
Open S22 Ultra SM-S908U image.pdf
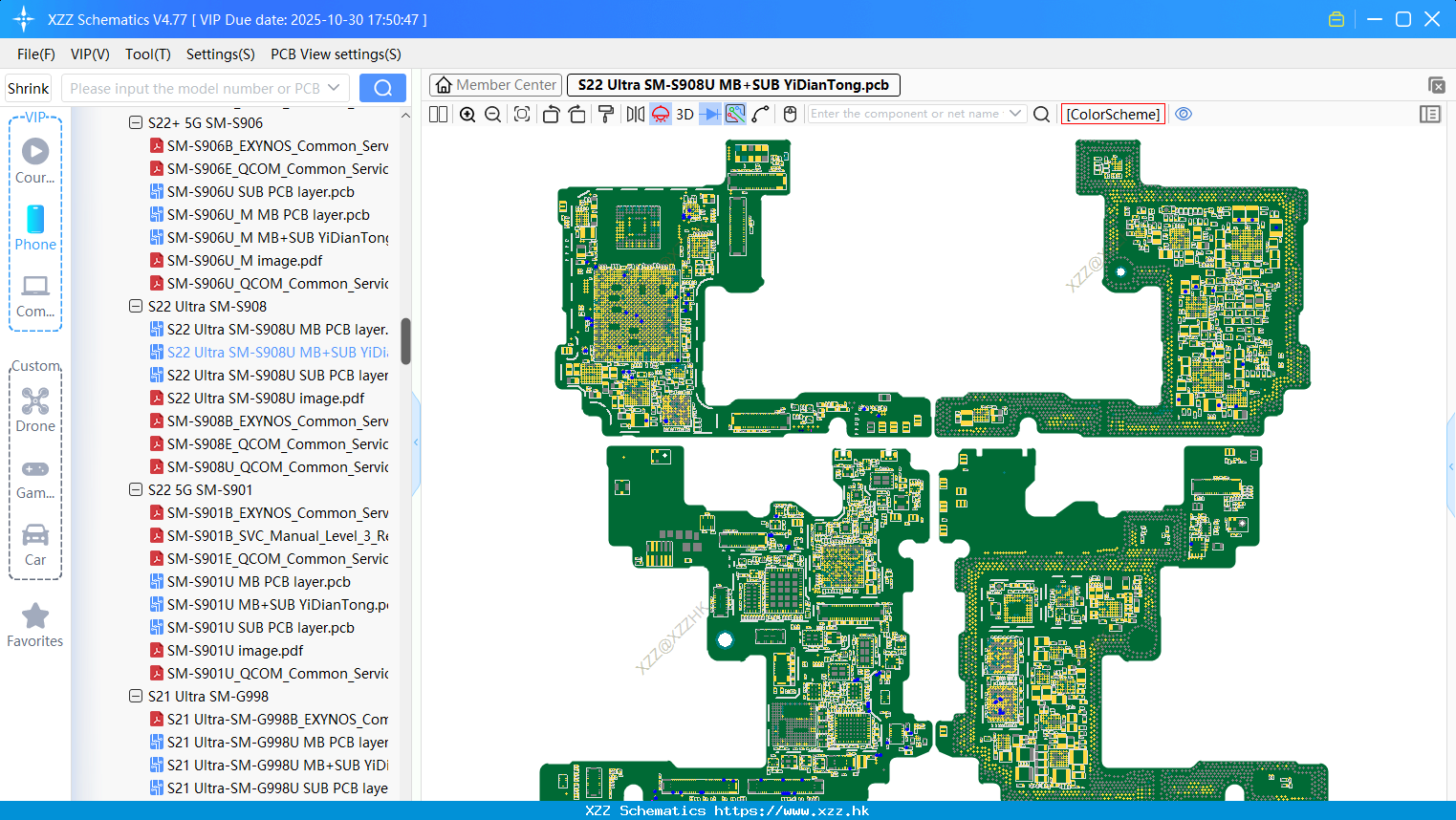(265, 398)
